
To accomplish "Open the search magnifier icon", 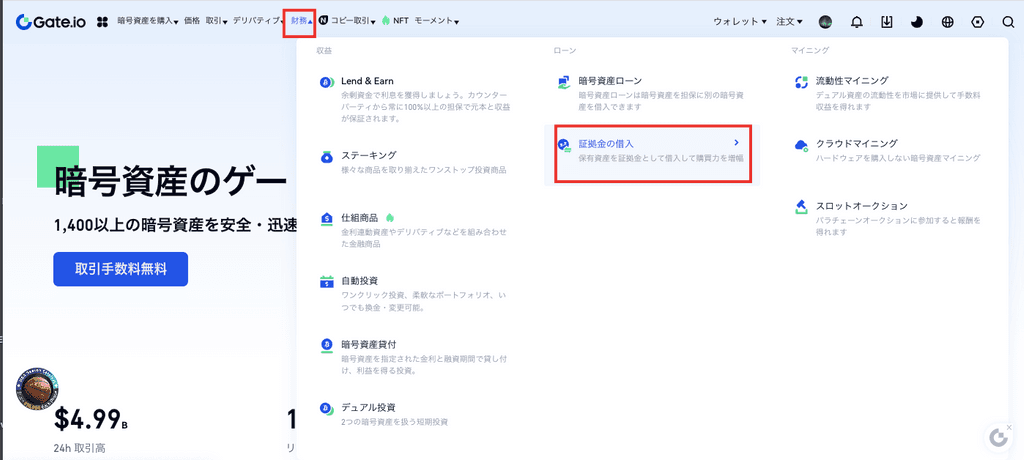I will (x=1007, y=22).
